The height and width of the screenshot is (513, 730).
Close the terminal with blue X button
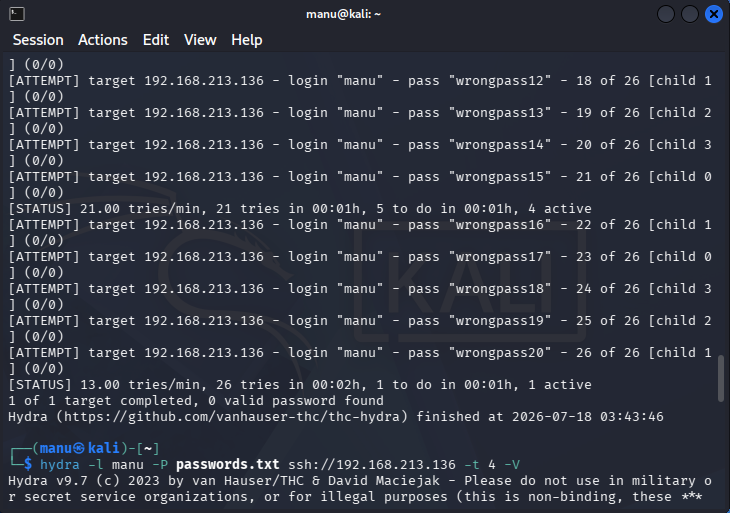point(714,14)
